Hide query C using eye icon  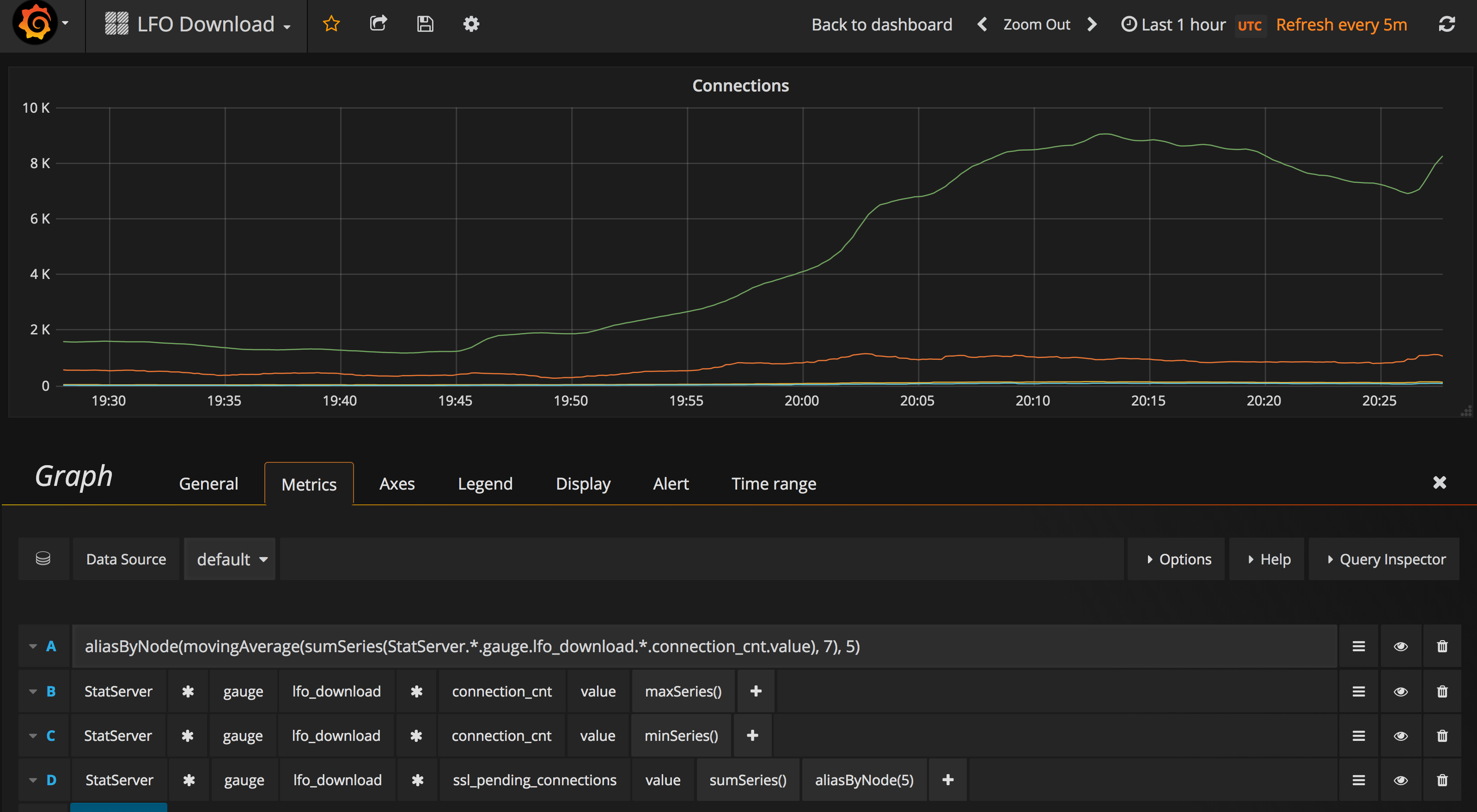1401,736
